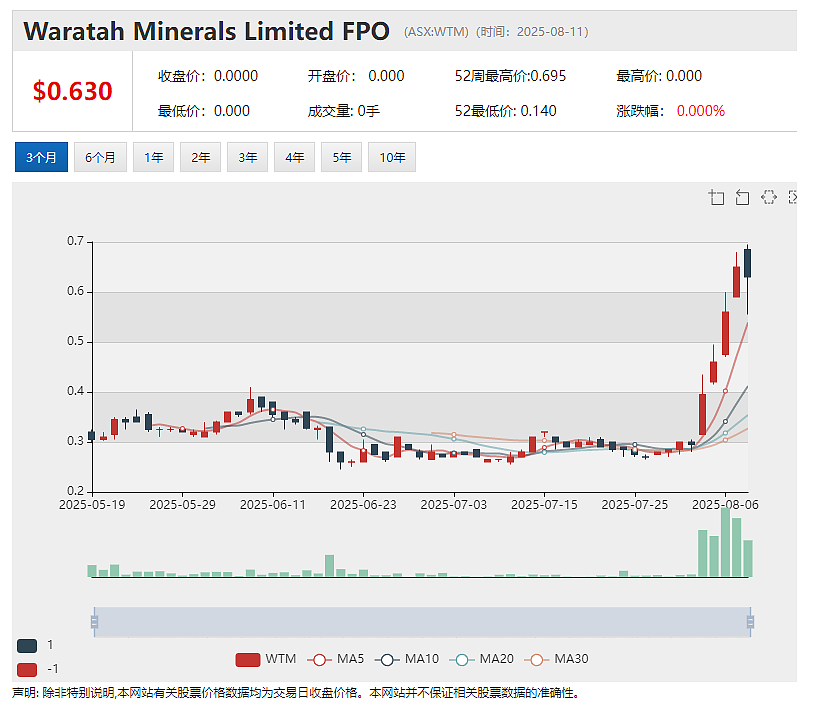This screenshot has height=714, width=816.
Task: Click the 涨跌幅 0.000% value
Action: (x=700, y=111)
